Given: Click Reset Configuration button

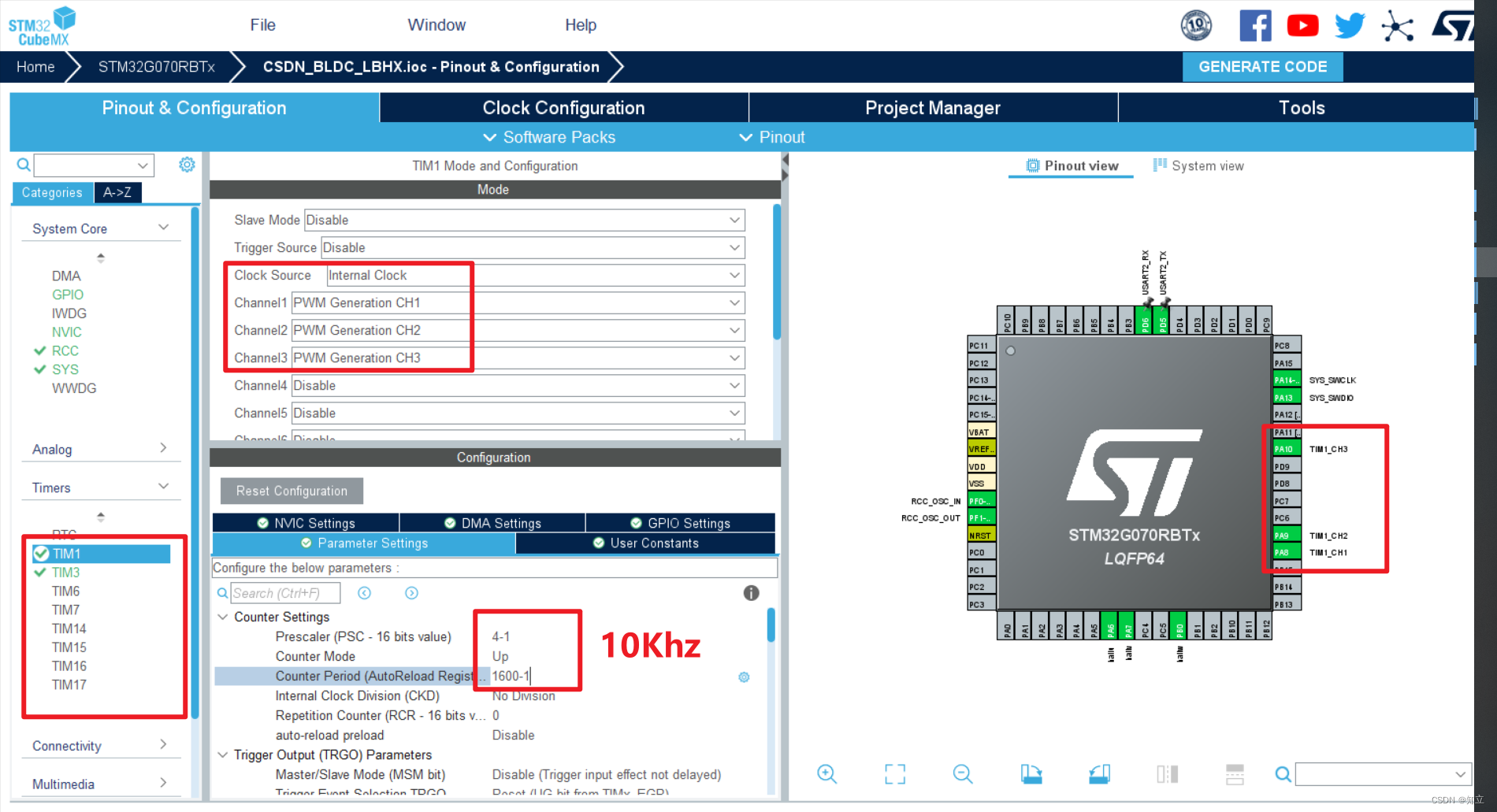Looking at the screenshot, I should click(x=292, y=491).
